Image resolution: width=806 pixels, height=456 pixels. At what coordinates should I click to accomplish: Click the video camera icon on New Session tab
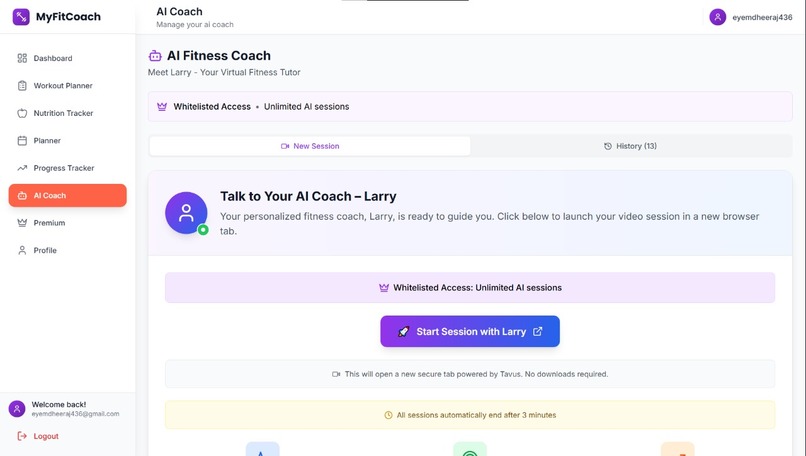pos(285,146)
